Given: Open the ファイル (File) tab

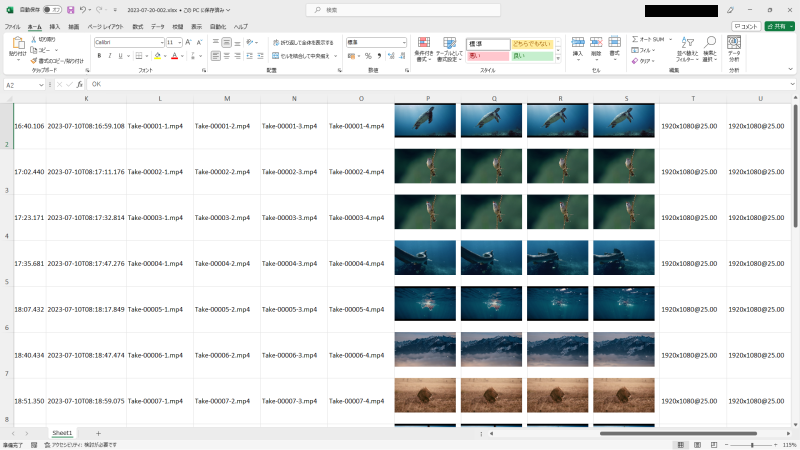Looking at the screenshot, I should coord(12,27).
